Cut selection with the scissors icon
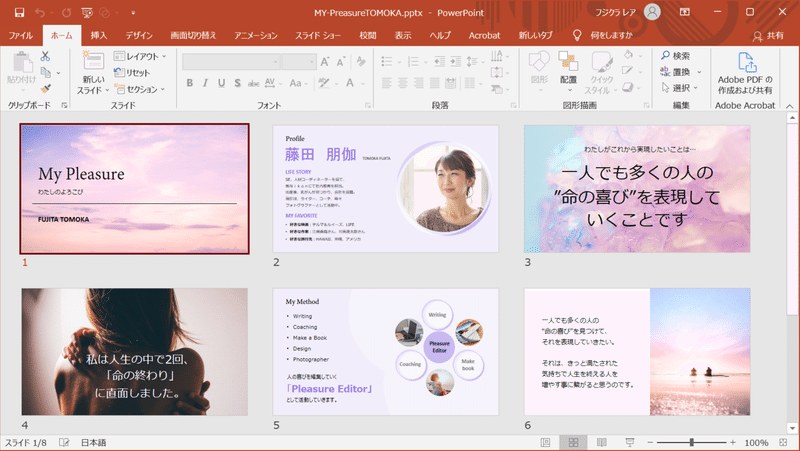The width and height of the screenshot is (800, 451). (x=45, y=56)
